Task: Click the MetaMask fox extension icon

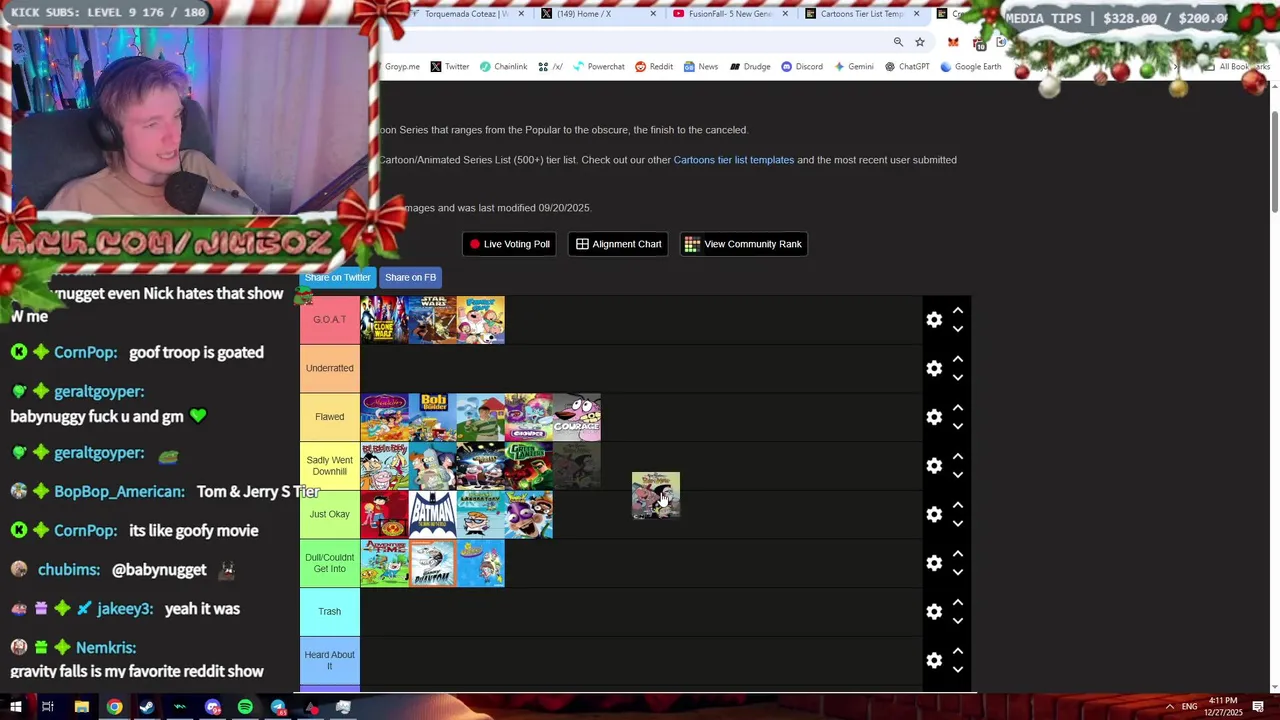Action: pyautogui.click(x=953, y=42)
